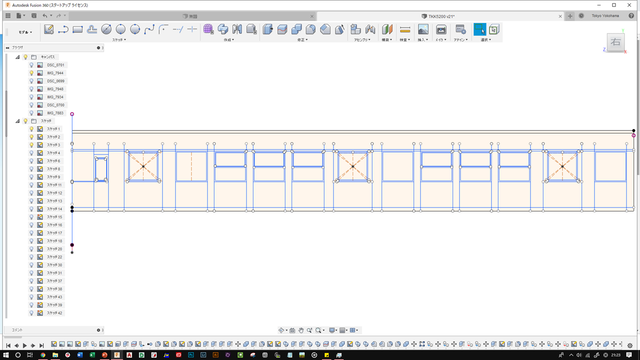Click the purple Create Form icon
640x360 pixels.
(x=209, y=29)
